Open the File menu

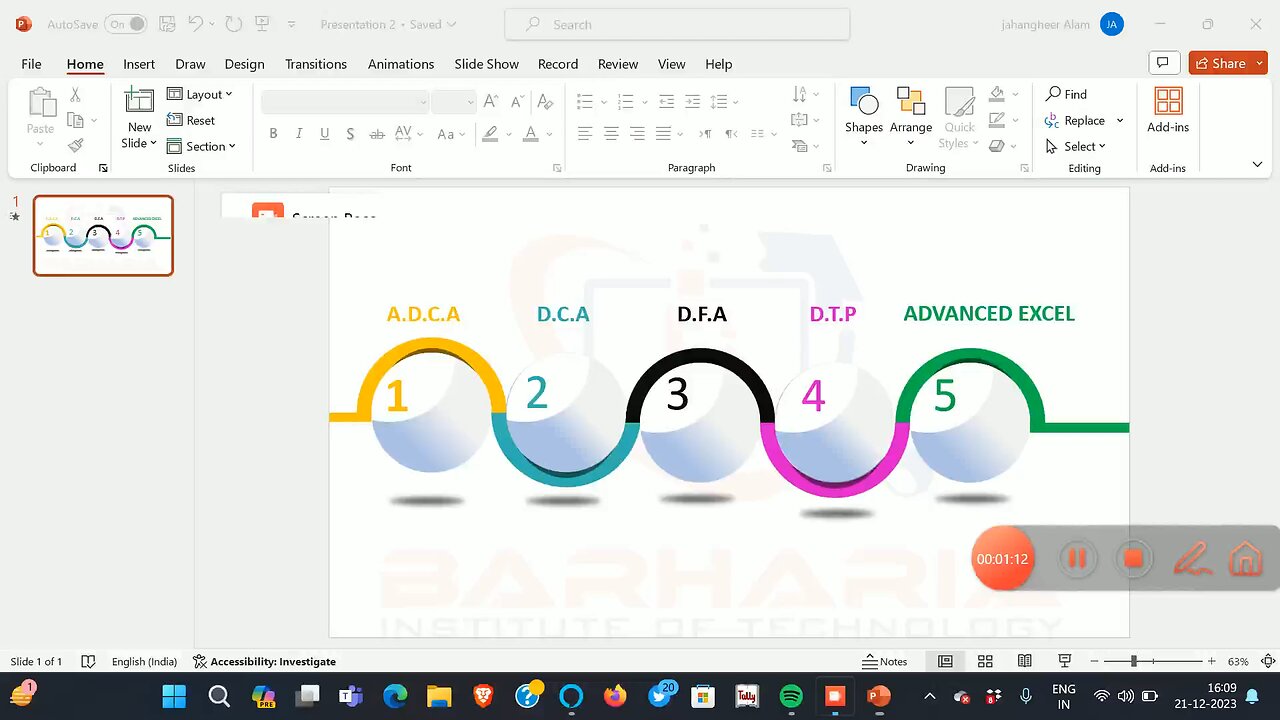click(x=32, y=64)
